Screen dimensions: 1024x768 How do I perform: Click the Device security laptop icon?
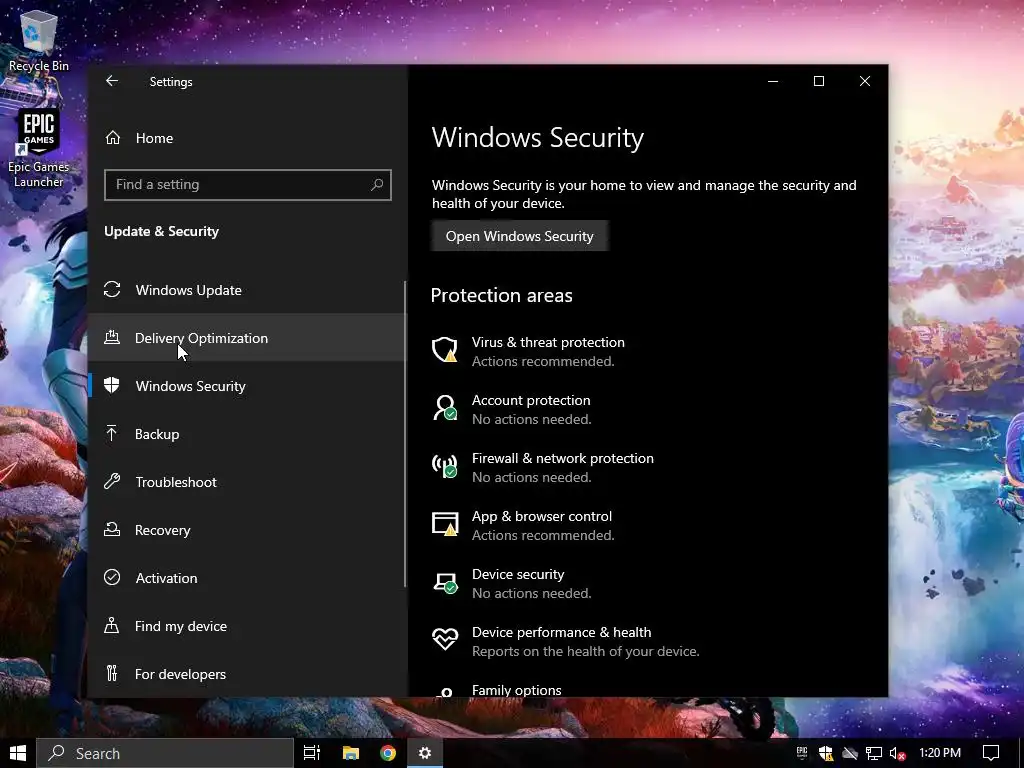click(445, 583)
